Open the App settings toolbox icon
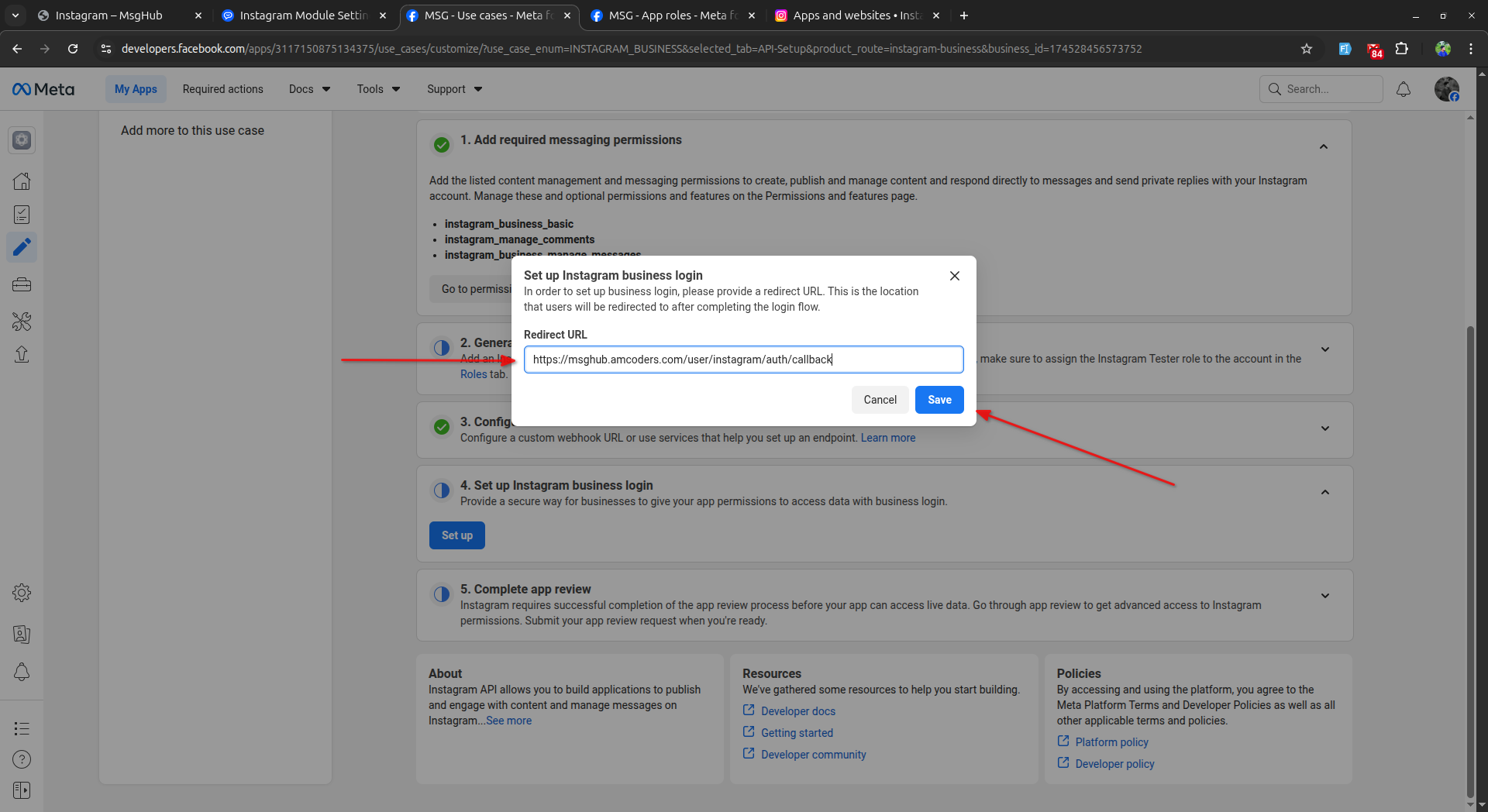 [22, 284]
